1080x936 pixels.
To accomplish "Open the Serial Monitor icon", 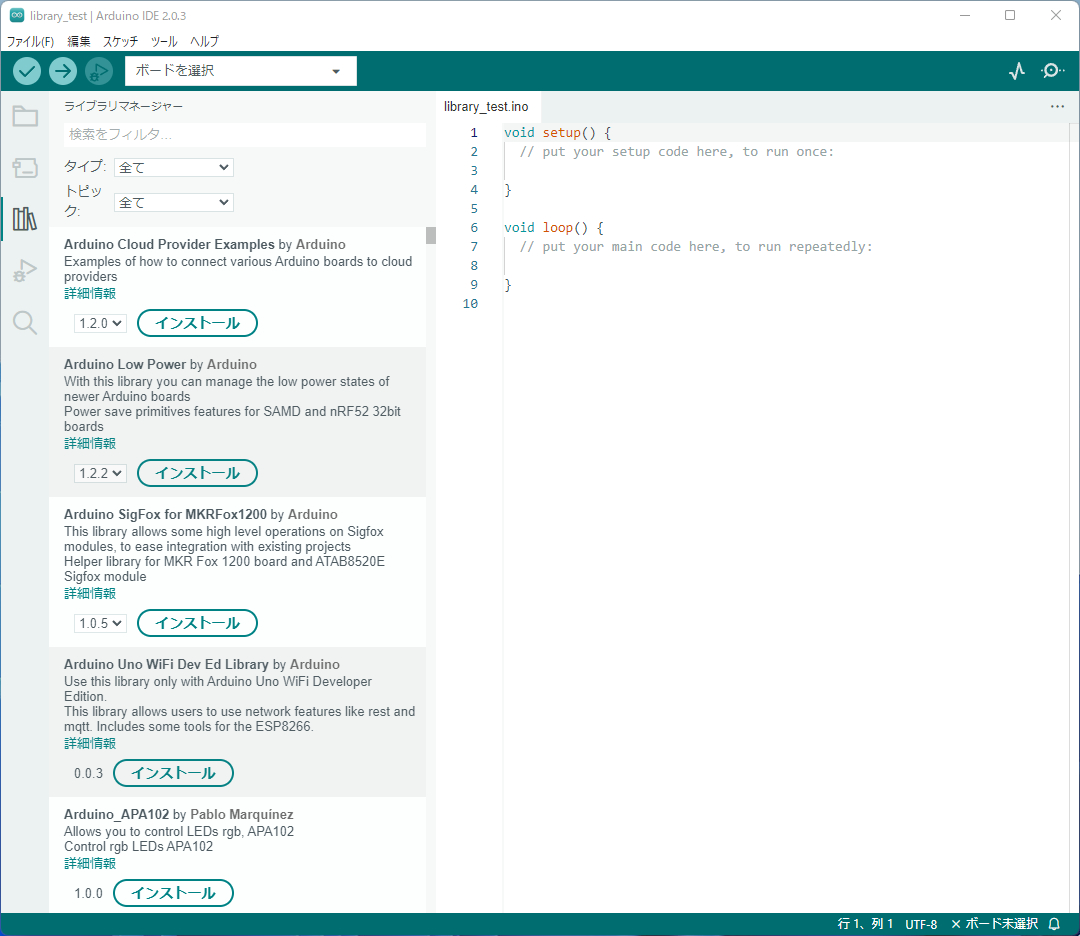I will pyautogui.click(x=1052, y=71).
